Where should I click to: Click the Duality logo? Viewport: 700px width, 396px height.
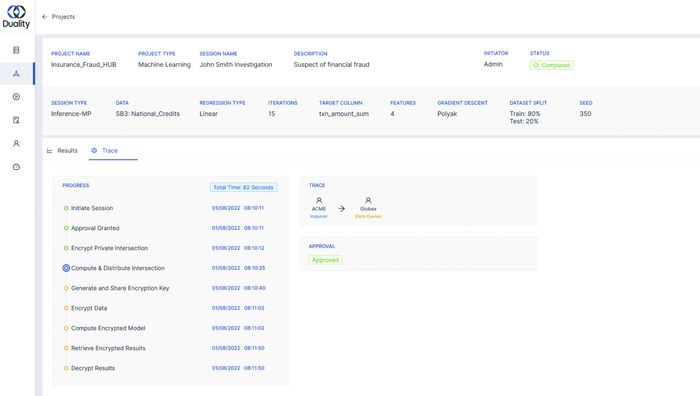(x=16, y=17)
